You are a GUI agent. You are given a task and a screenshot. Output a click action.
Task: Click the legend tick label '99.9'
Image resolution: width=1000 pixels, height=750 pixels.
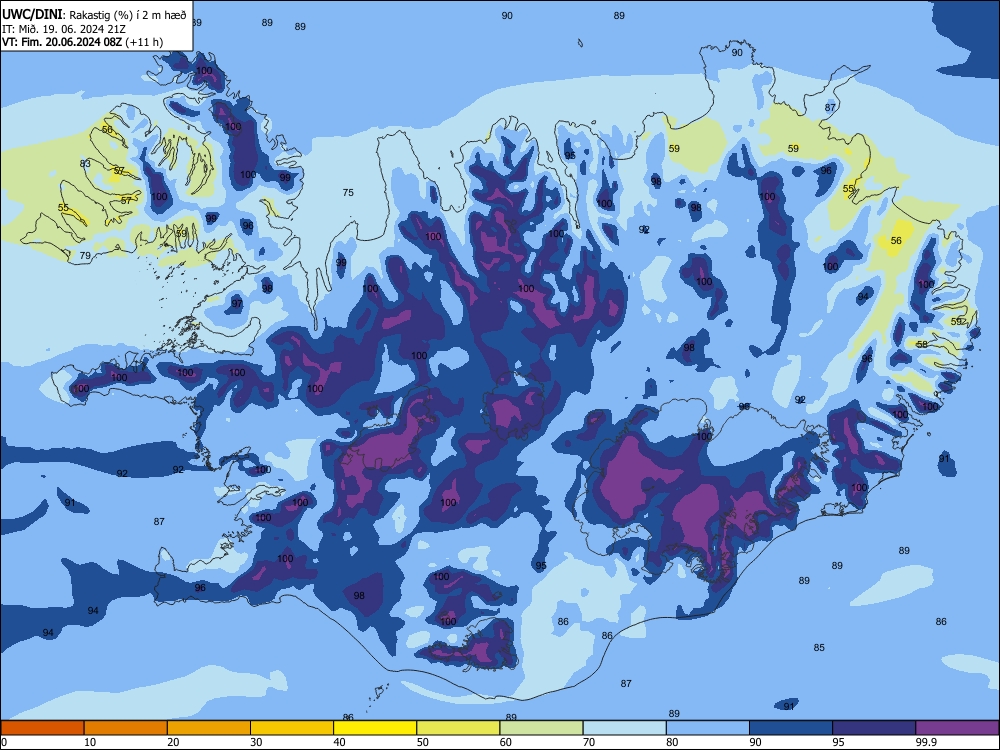click(x=925, y=742)
